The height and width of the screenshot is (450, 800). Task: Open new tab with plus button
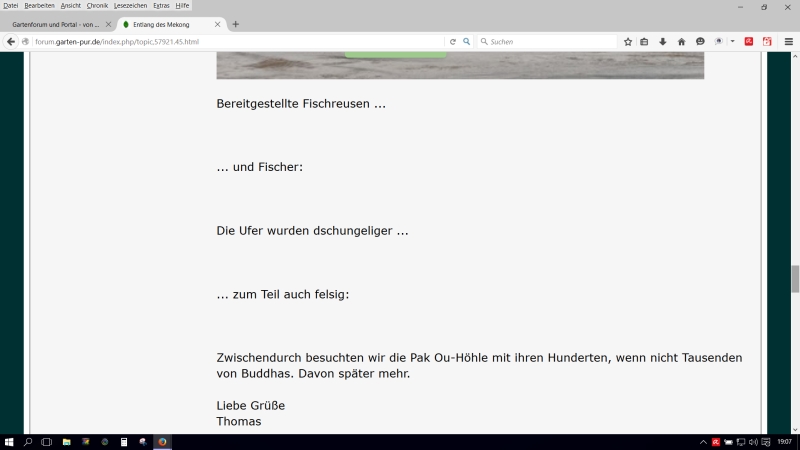tap(236, 24)
